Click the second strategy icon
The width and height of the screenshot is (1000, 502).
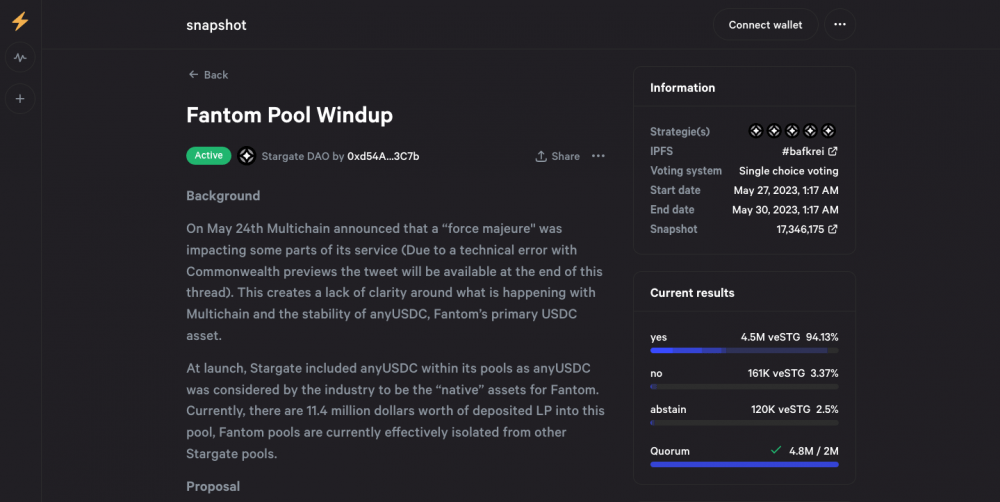click(x=774, y=131)
